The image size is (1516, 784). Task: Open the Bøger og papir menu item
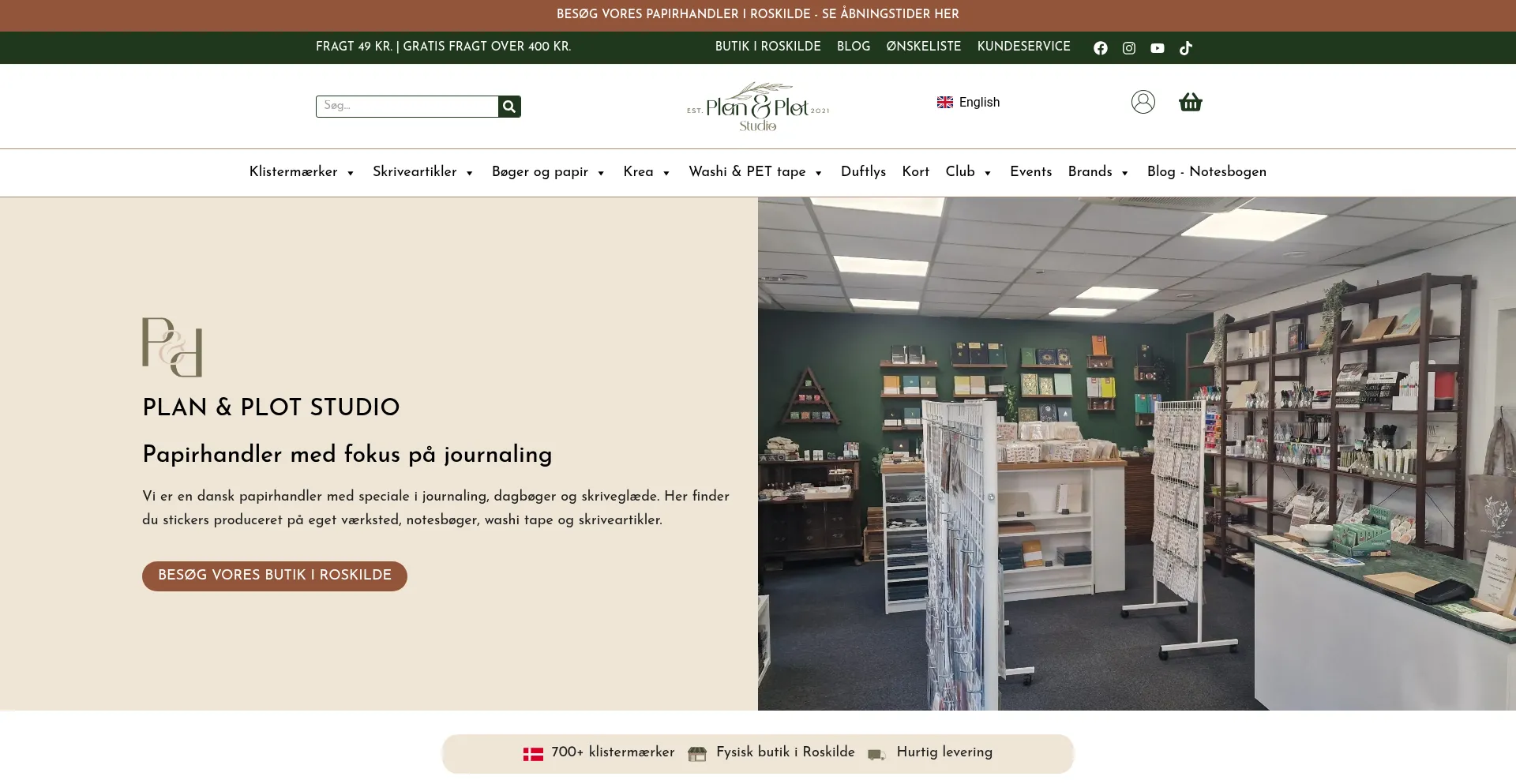tap(540, 172)
